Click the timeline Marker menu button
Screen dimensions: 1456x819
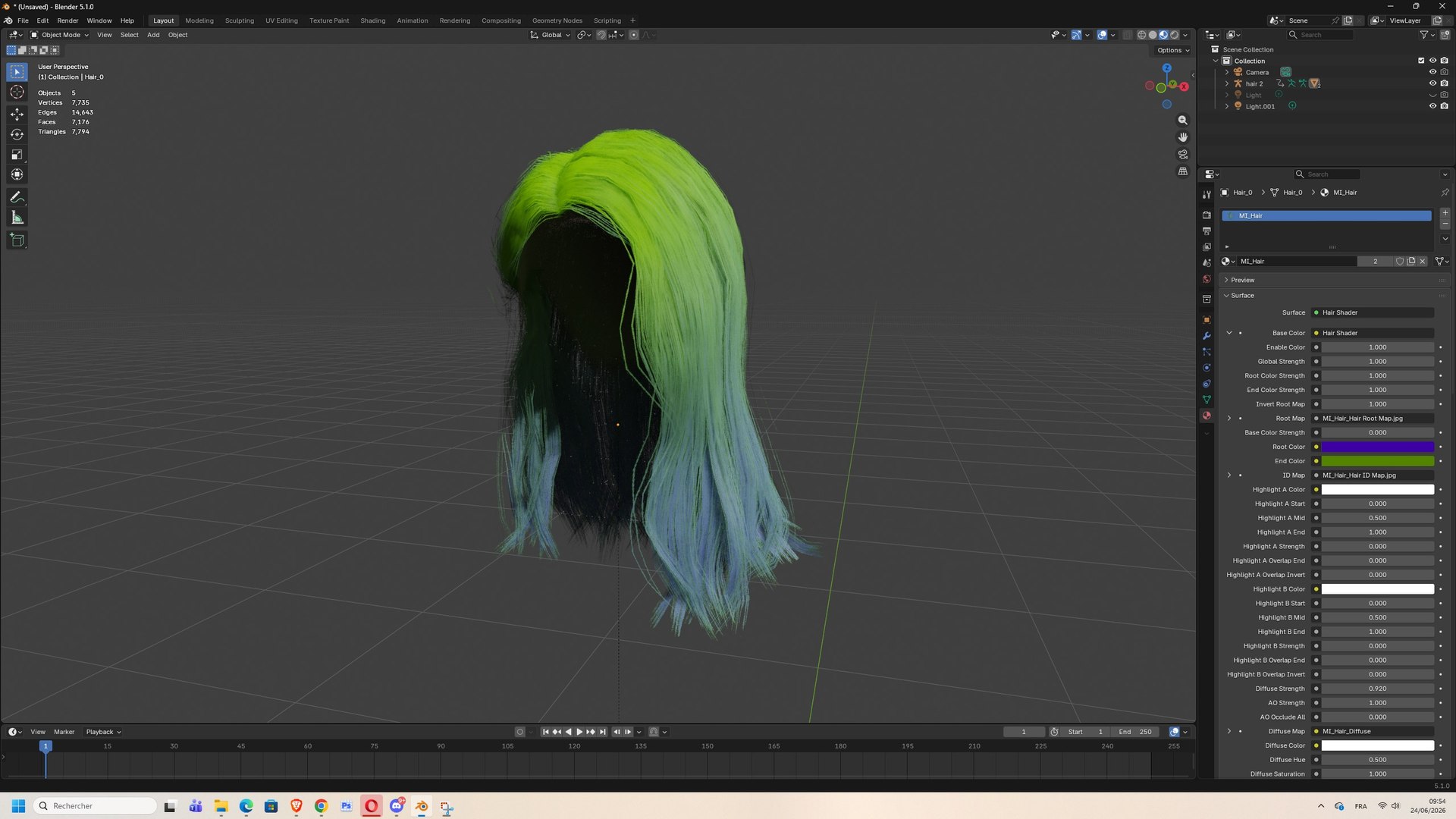coord(64,732)
